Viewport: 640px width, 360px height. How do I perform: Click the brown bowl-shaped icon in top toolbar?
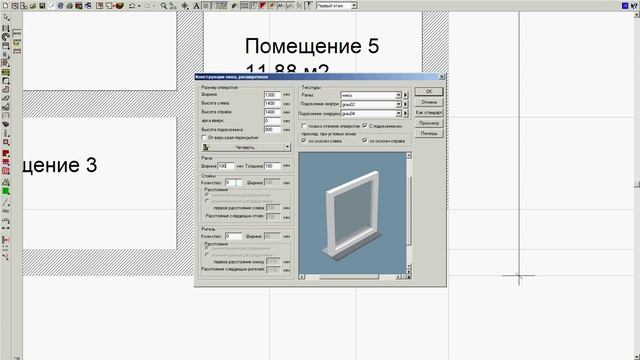(x=120, y=6)
